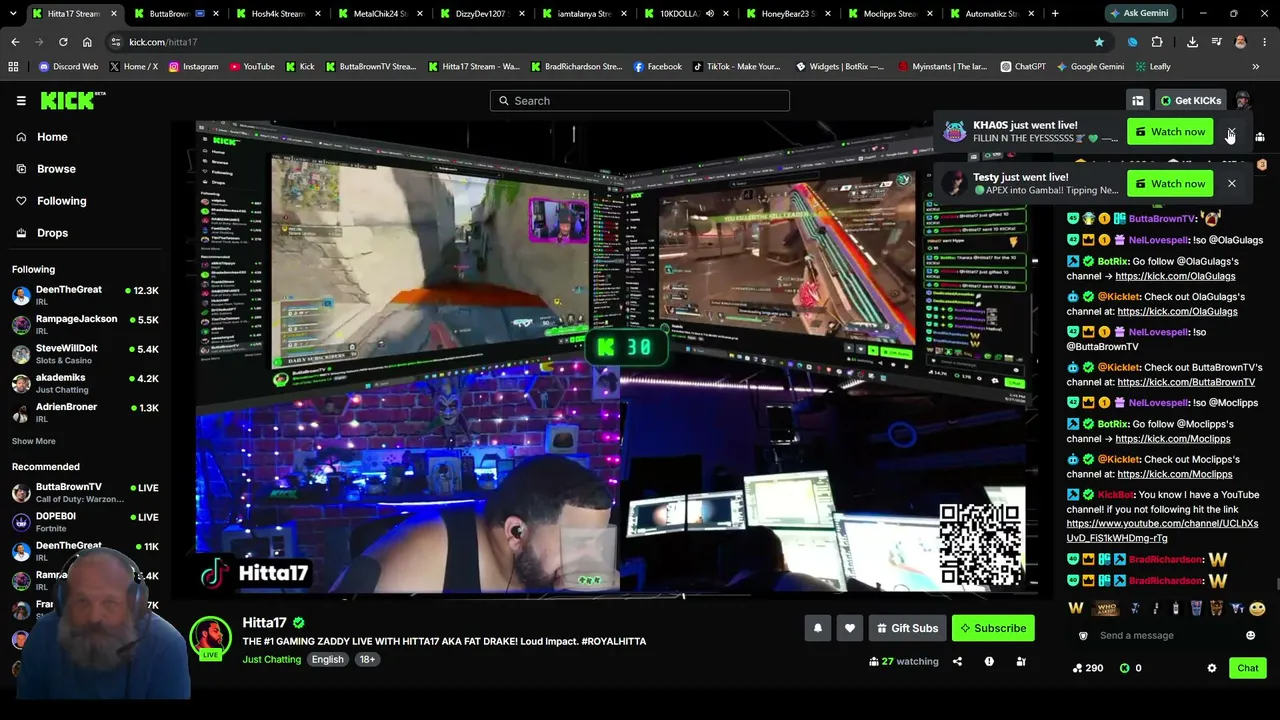Click the Send a message chat field
1280x720 pixels.
[x=1166, y=635]
